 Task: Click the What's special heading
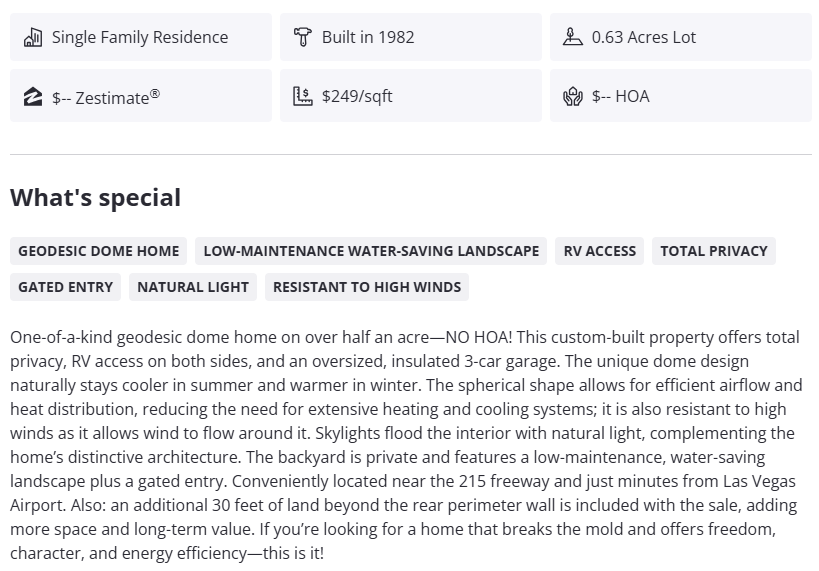(x=96, y=198)
